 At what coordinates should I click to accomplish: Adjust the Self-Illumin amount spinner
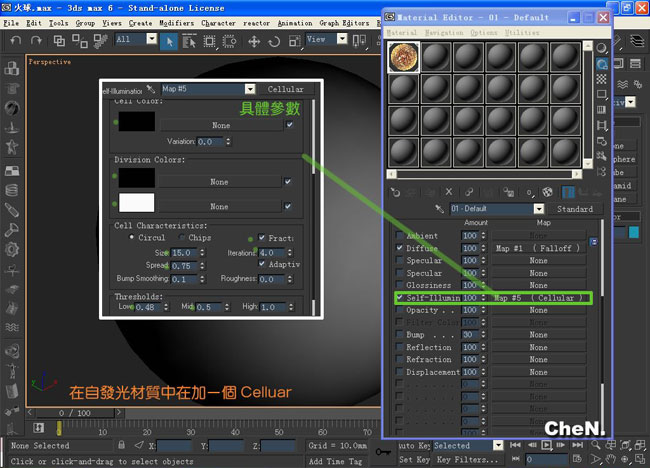(x=483, y=298)
